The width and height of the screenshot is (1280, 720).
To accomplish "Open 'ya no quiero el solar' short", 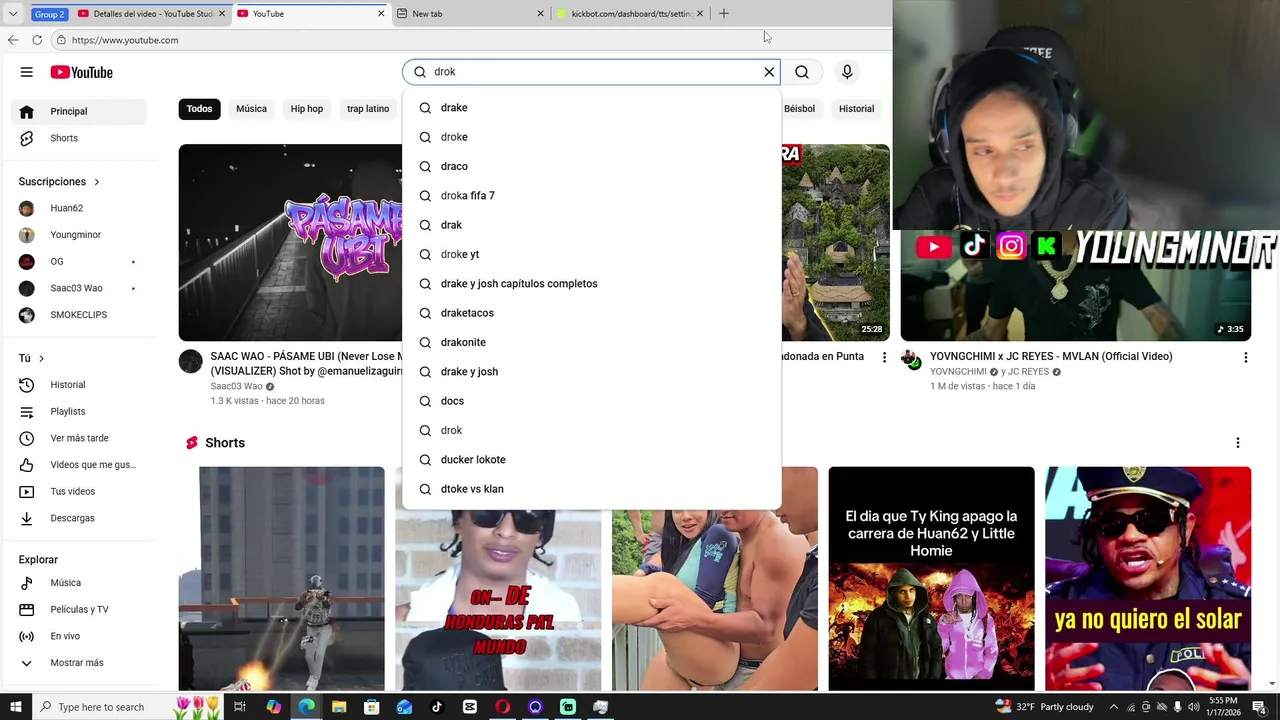I will 1148,578.
